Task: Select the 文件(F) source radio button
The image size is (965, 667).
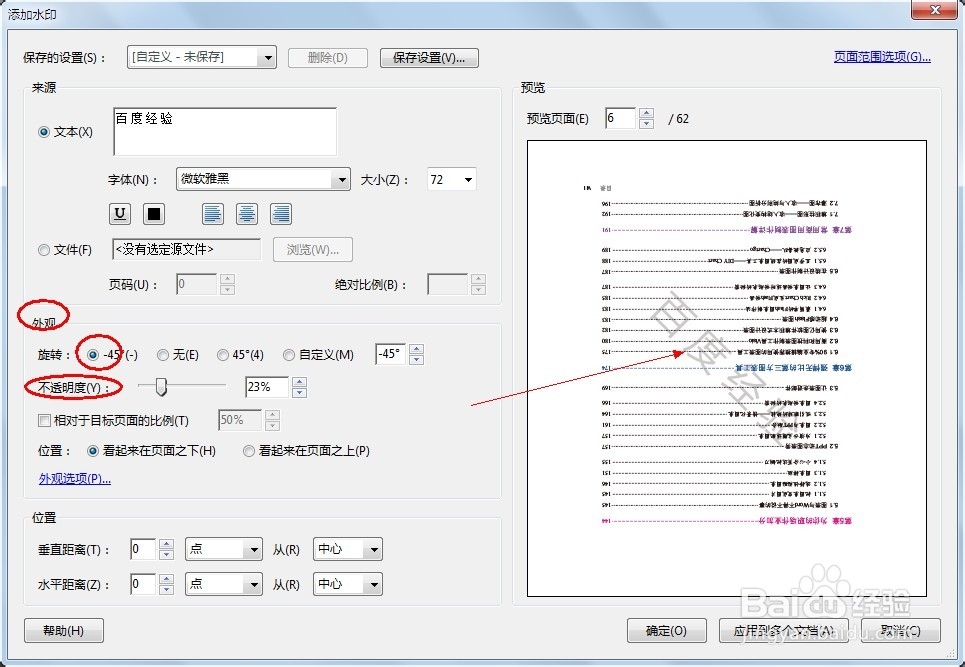Action: tap(43, 250)
